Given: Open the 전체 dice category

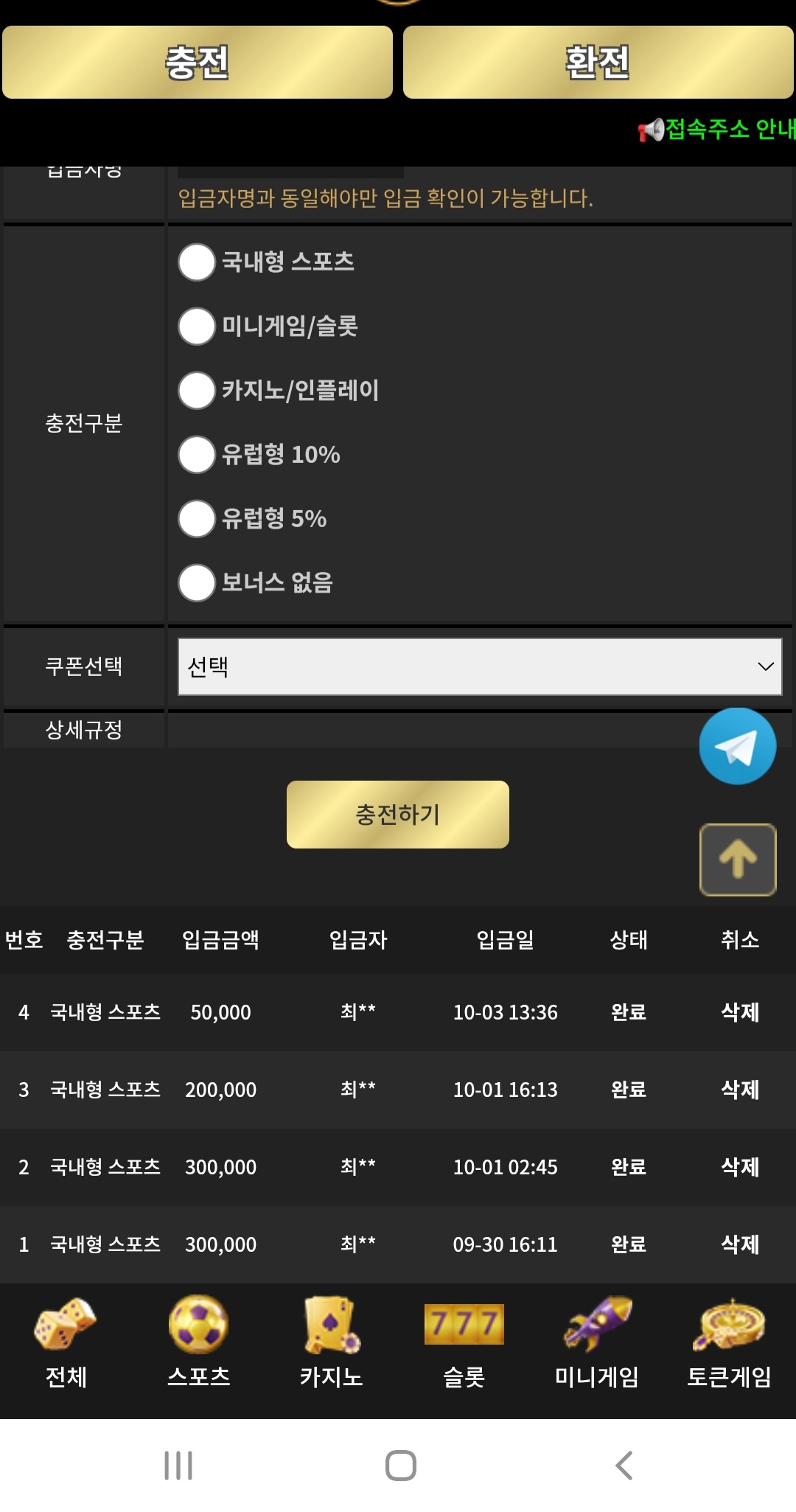Looking at the screenshot, I should (66, 1343).
